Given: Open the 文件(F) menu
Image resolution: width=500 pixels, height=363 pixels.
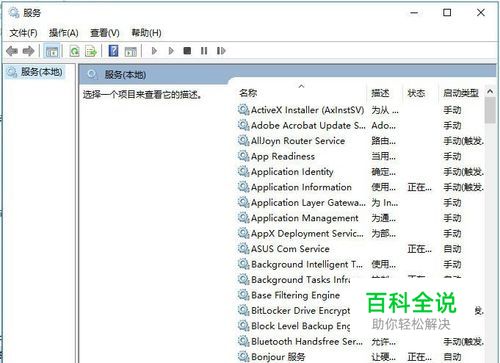Looking at the screenshot, I should (x=23, y=33).
